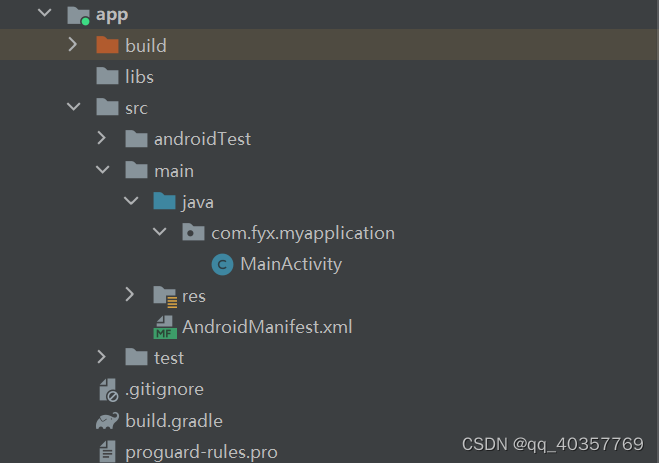The image size is (659, 463).
Task: Click the AndroidManifest.xml MF file icon
Action: (165, 327)
